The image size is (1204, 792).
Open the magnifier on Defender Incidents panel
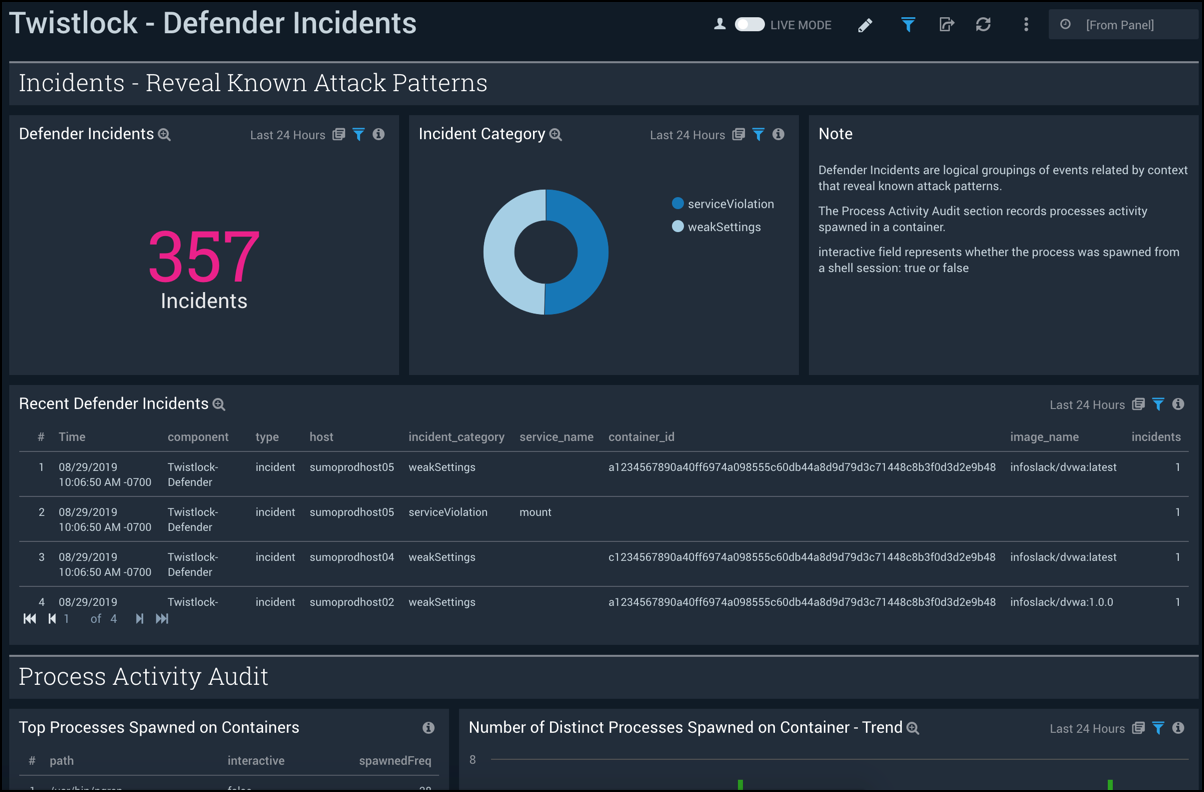[164, 133]
